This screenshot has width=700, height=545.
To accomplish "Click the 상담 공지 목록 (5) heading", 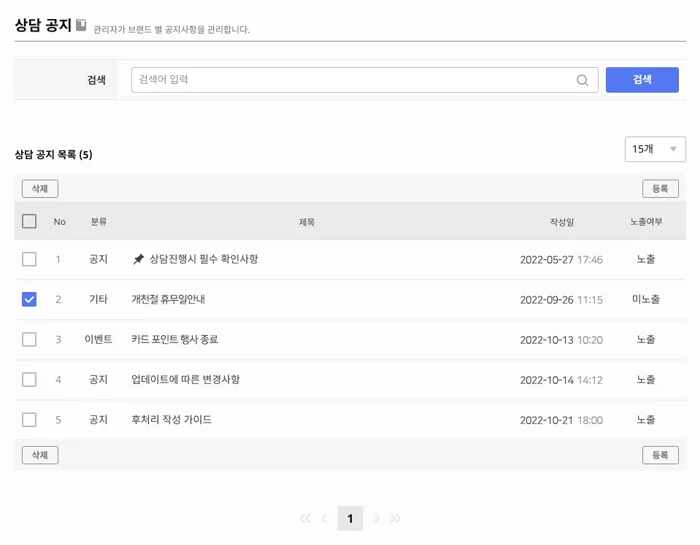I will [54, 155].
